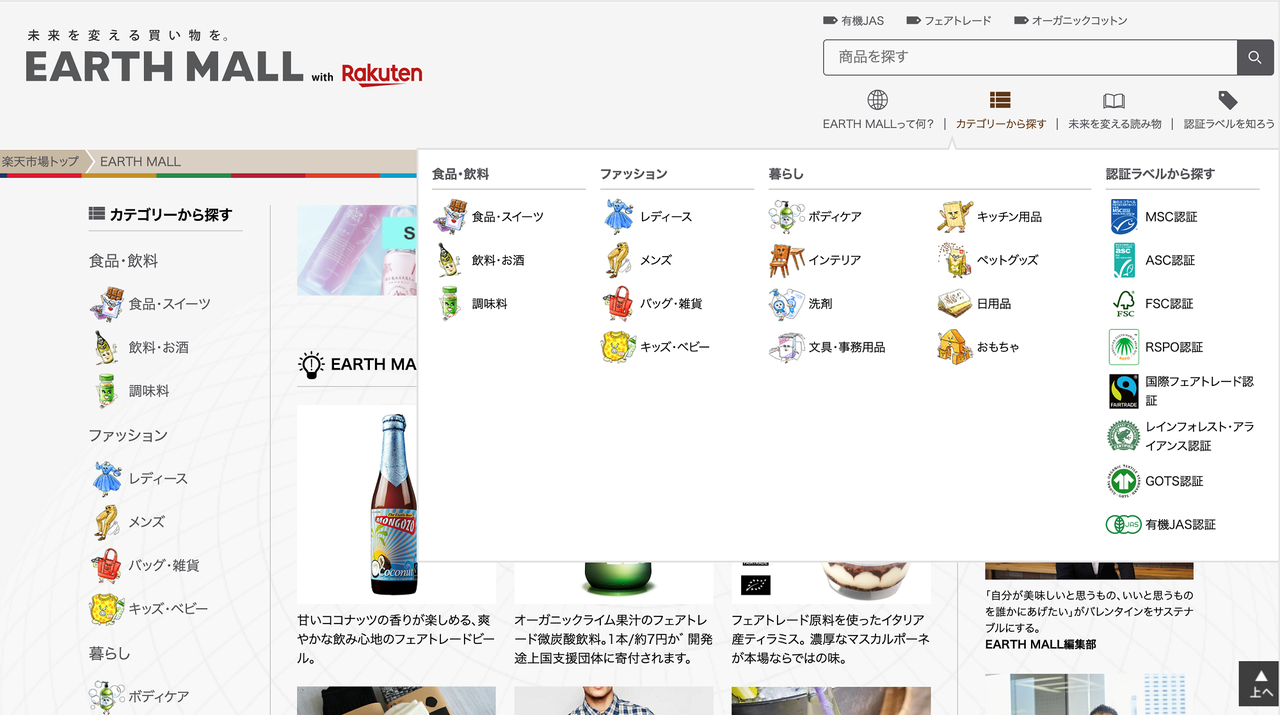Open the 認証ラベルを知ろう menu label
The width and height of the screenshot is (1280, 715).
coord(1229,124)
